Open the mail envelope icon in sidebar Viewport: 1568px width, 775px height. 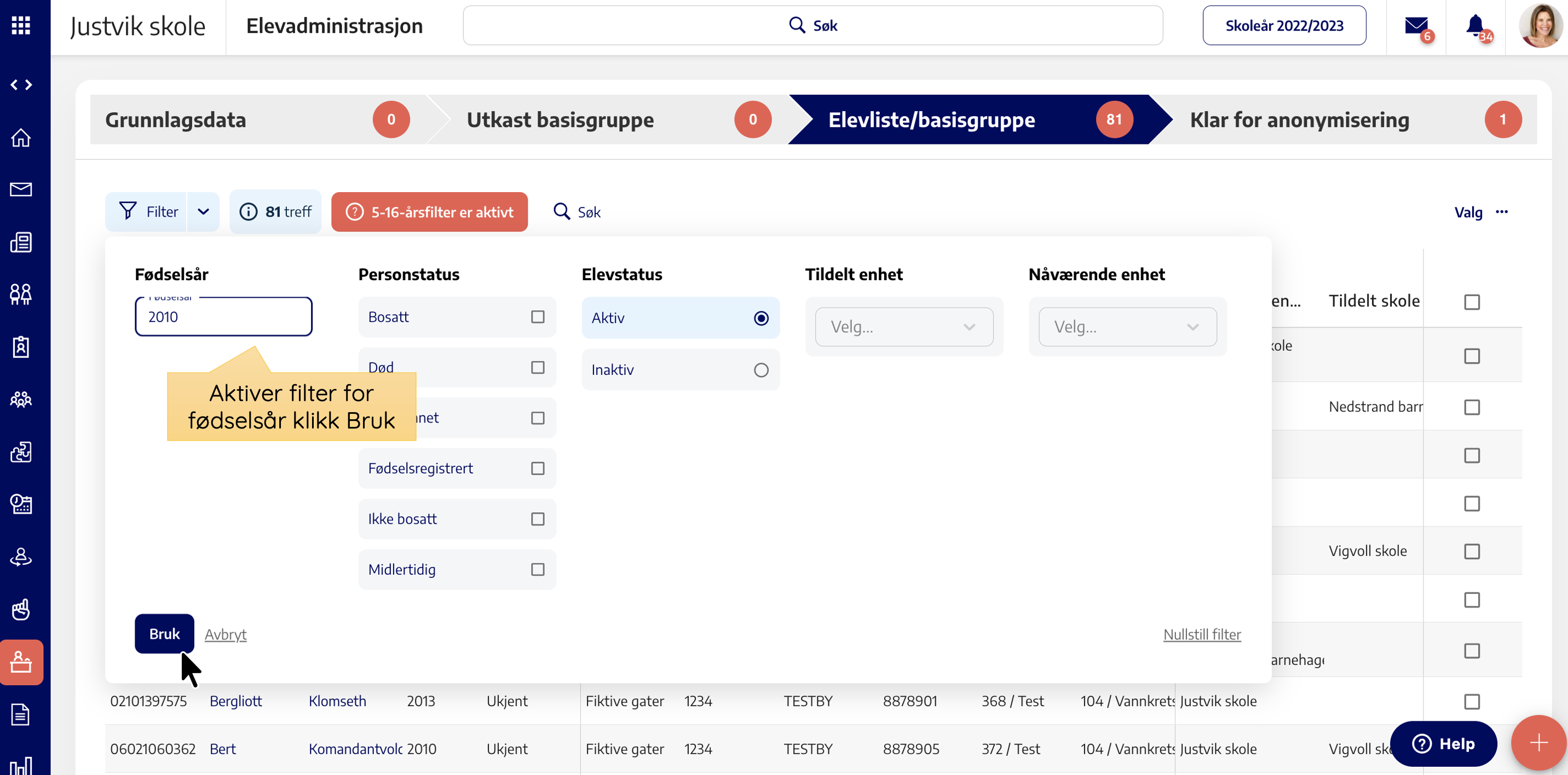[x=21, y=190]
